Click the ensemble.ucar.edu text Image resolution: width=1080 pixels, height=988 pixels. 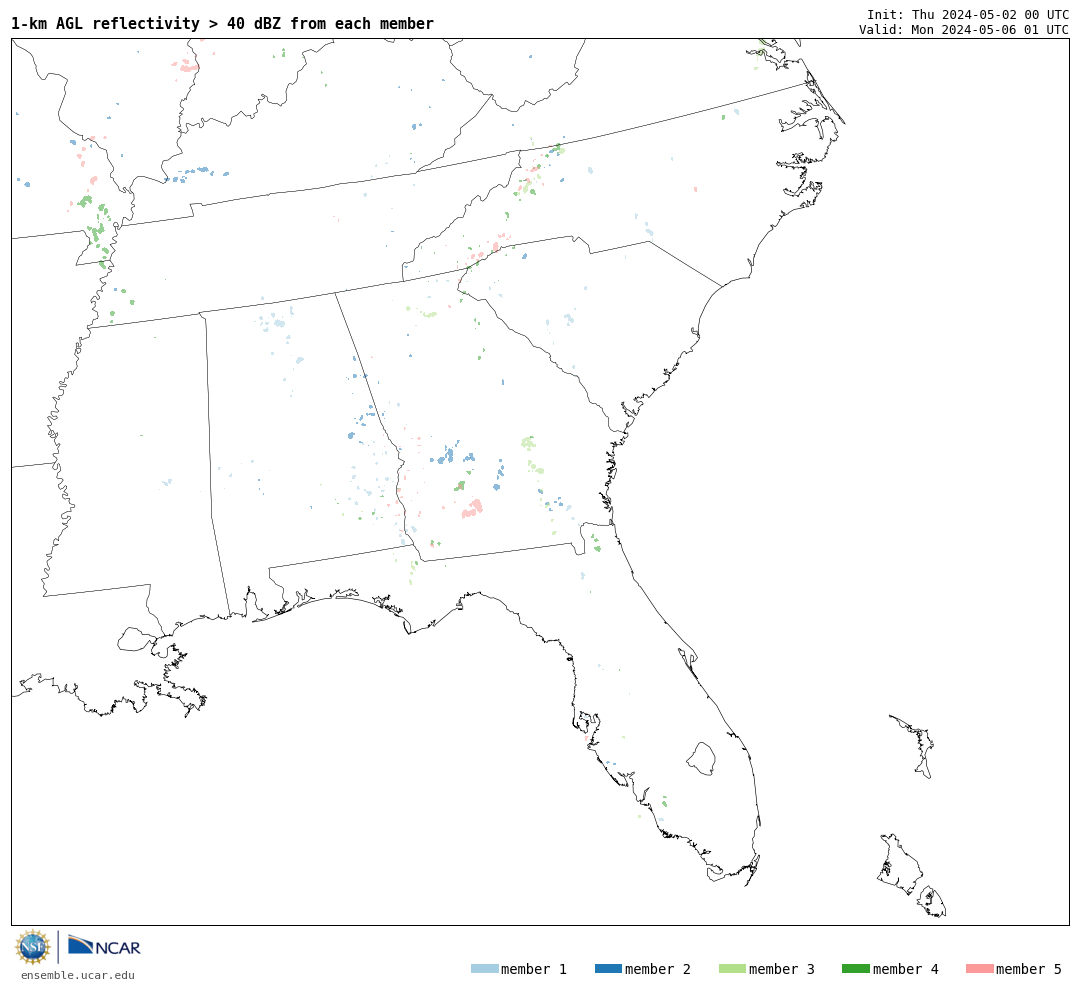click(78, 975)
